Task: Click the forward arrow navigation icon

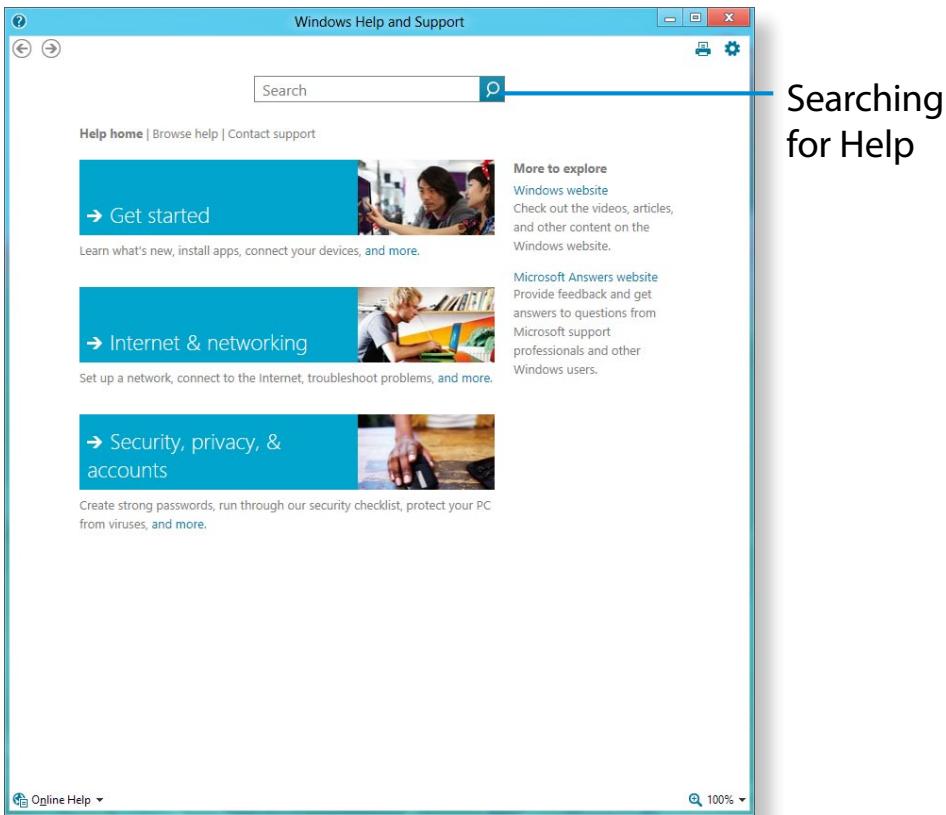Action: 50,48
